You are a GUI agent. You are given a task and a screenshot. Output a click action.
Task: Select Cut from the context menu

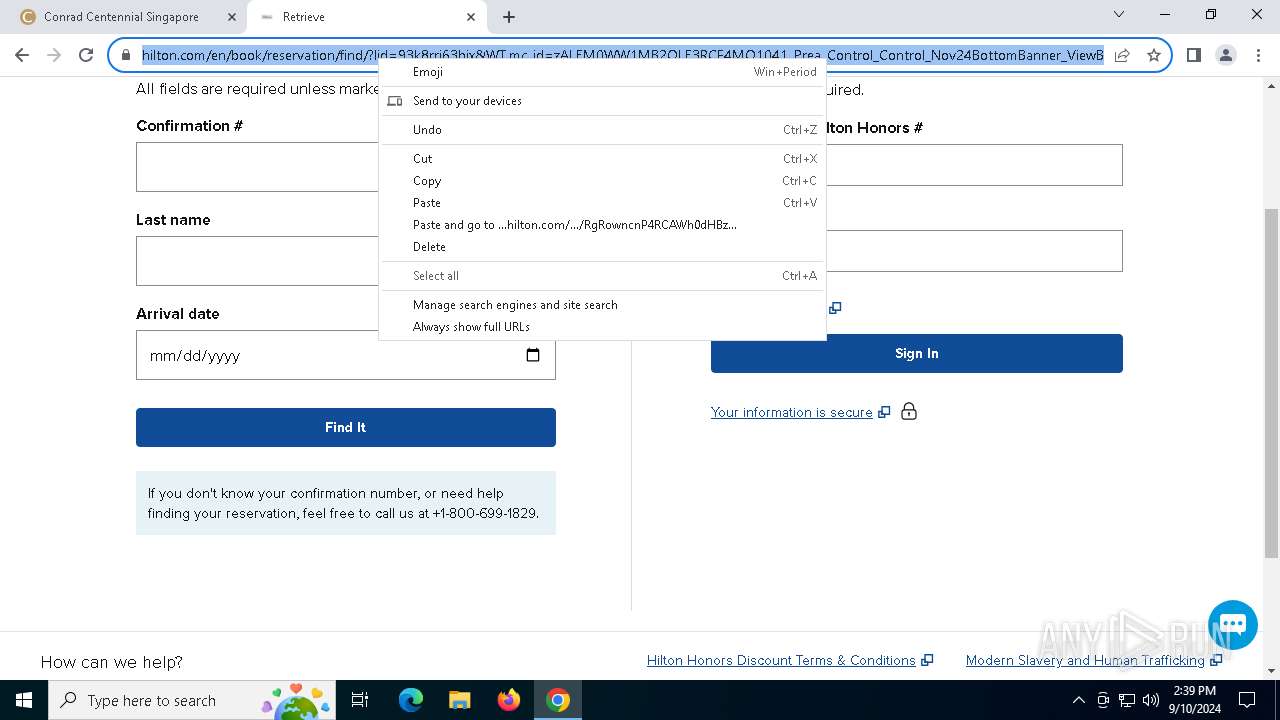point(602,159)
